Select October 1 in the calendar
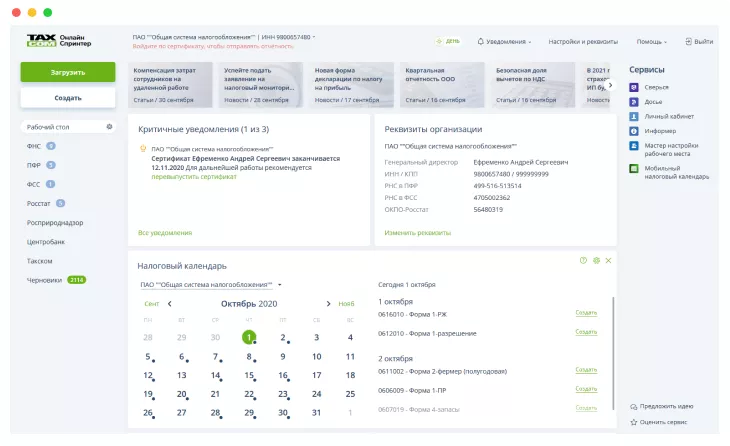The image size is (730, 446). [249, 337]
